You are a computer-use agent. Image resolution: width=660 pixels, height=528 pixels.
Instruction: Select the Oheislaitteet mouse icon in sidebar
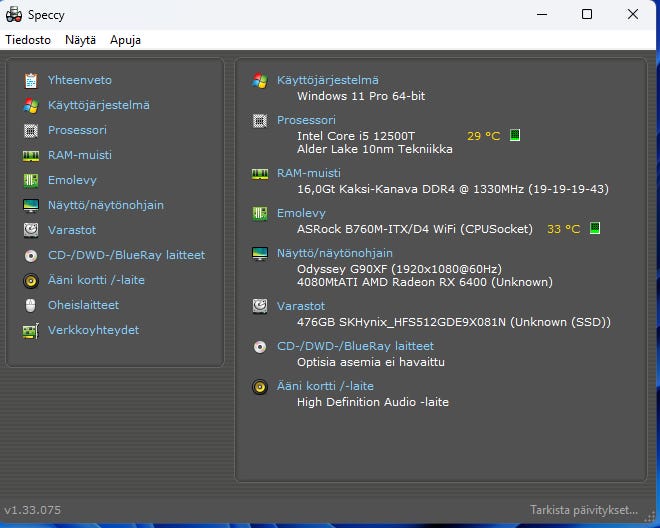31,305
